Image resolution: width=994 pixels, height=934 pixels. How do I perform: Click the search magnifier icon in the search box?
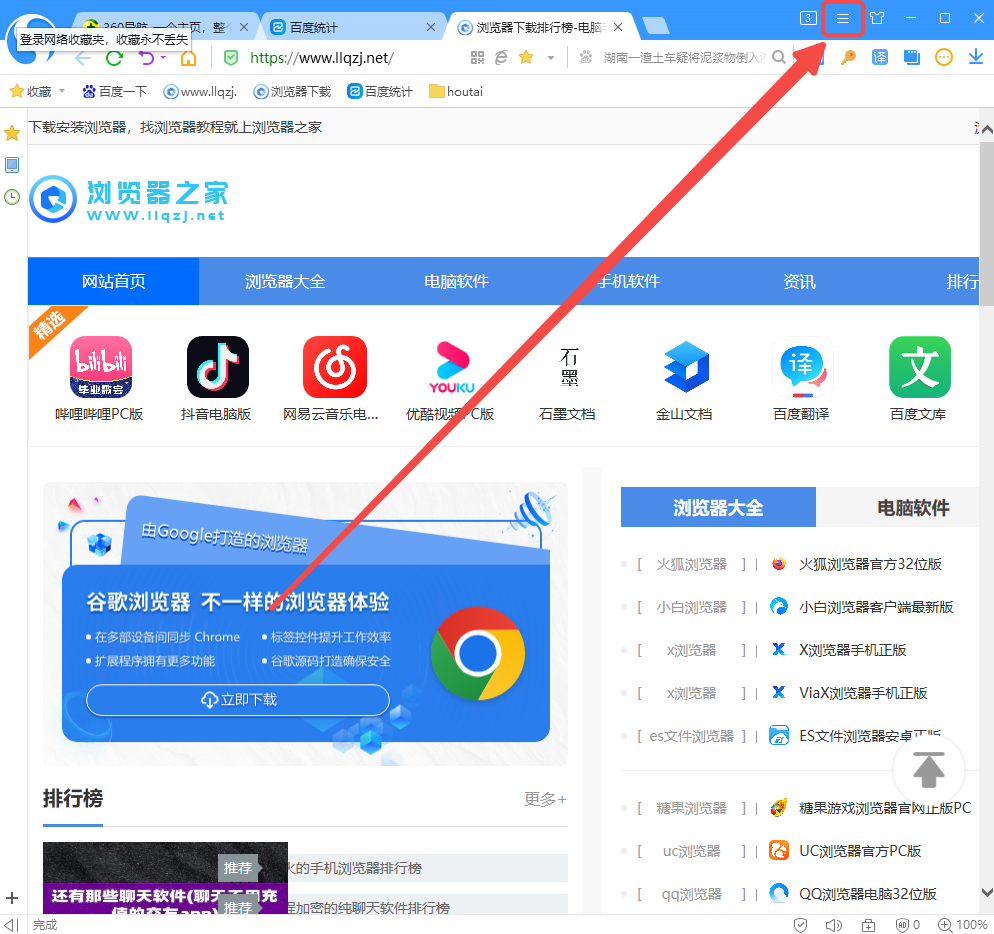click(779, 58)
